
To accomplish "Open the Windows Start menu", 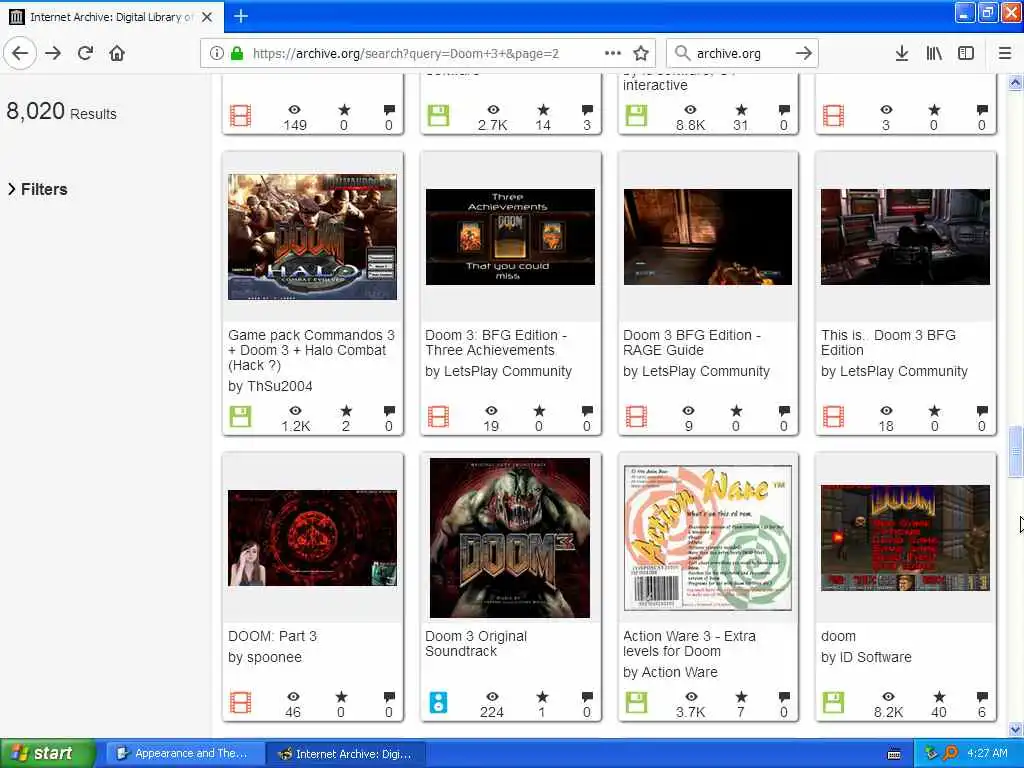I will tap(47, 754).
